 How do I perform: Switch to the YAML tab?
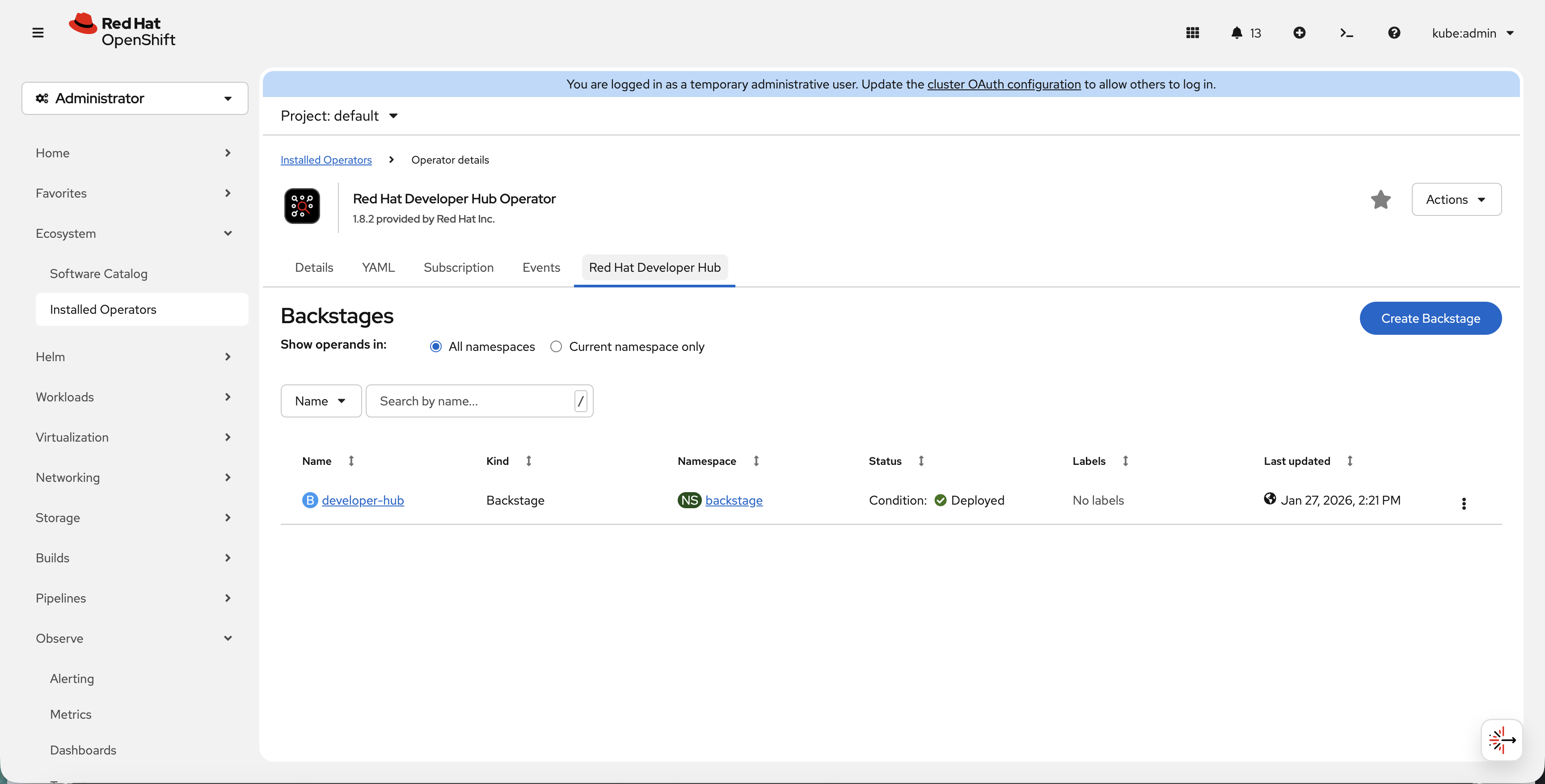click(x=378, y=268)
